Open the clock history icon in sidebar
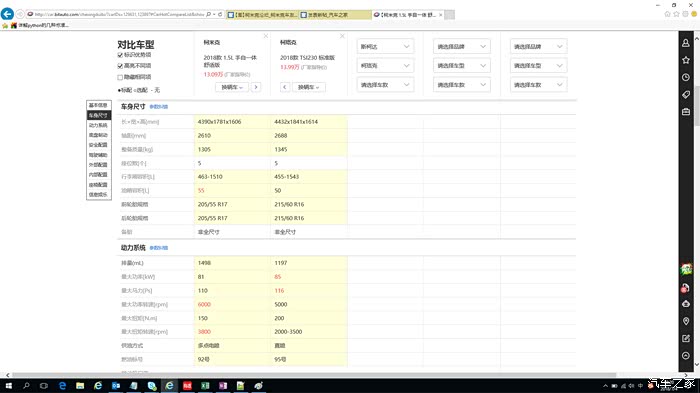The image size is (700, 393). (686, 77)
